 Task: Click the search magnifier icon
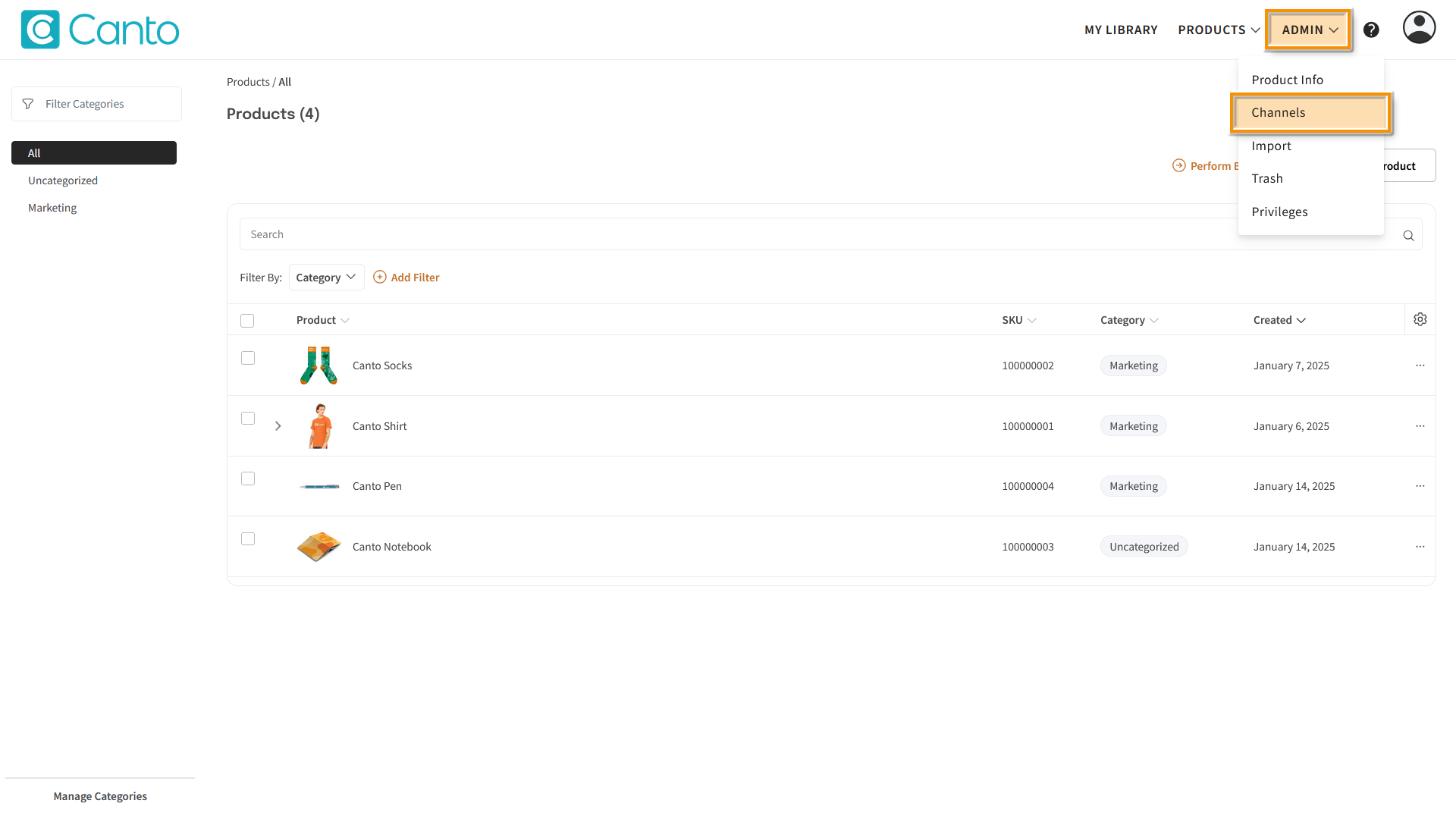1408,235
